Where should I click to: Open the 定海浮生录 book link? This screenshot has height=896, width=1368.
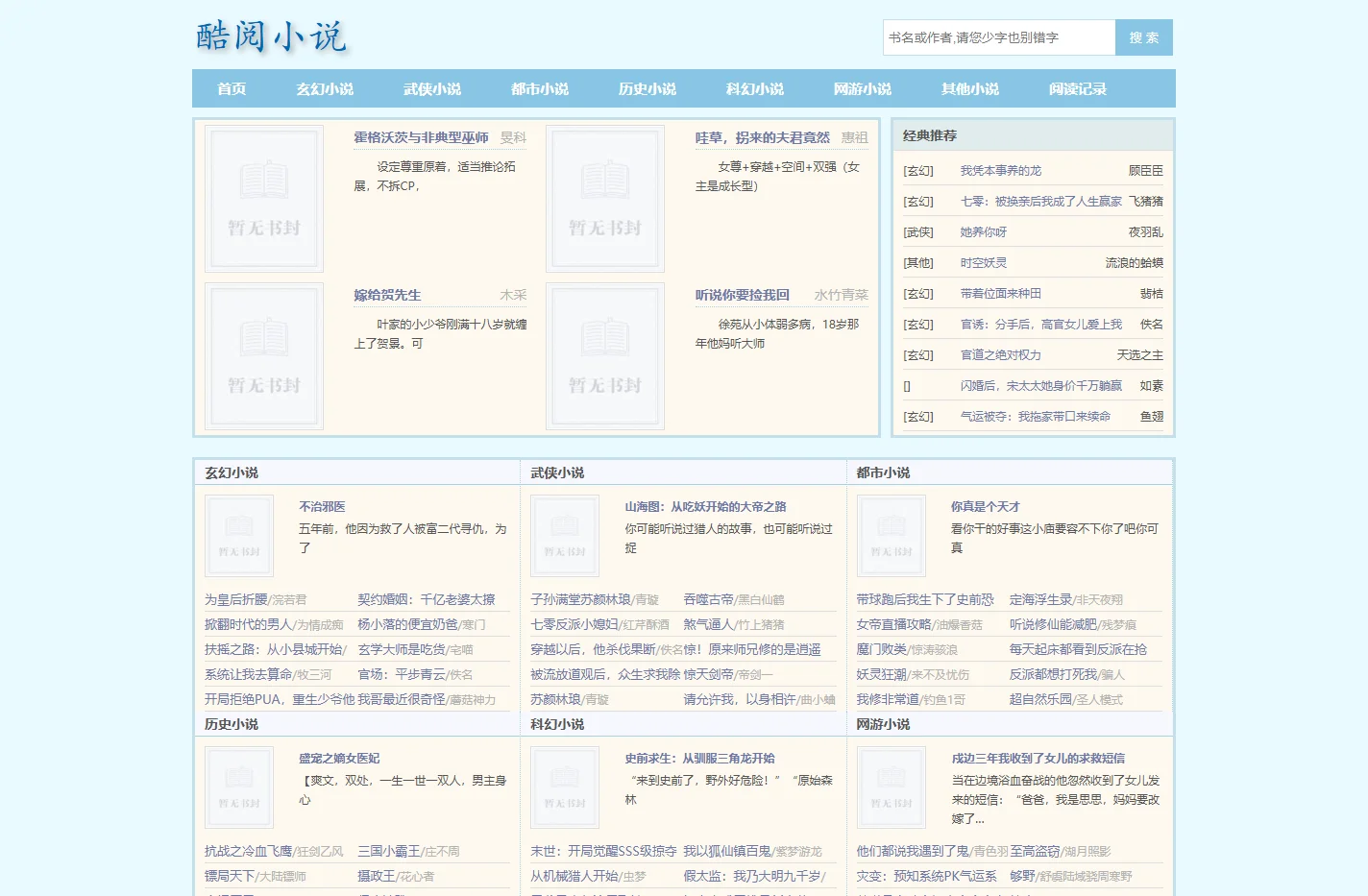(1041, 599)
